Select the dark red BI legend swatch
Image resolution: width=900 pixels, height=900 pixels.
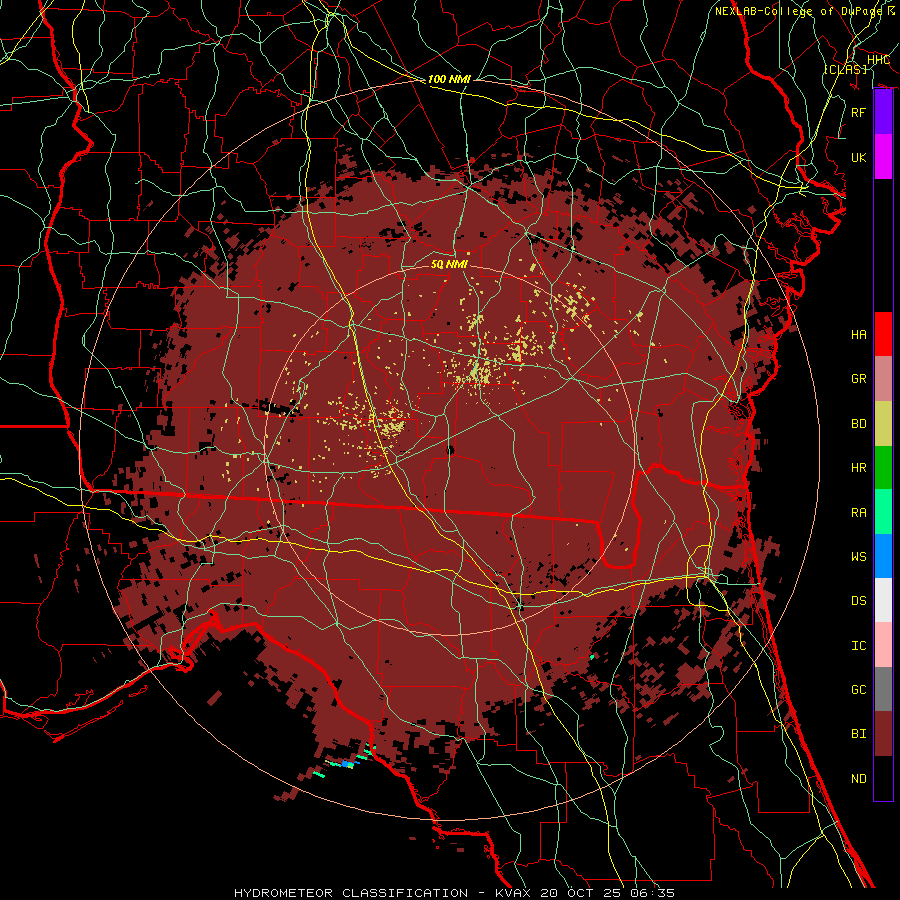point(883,734)
